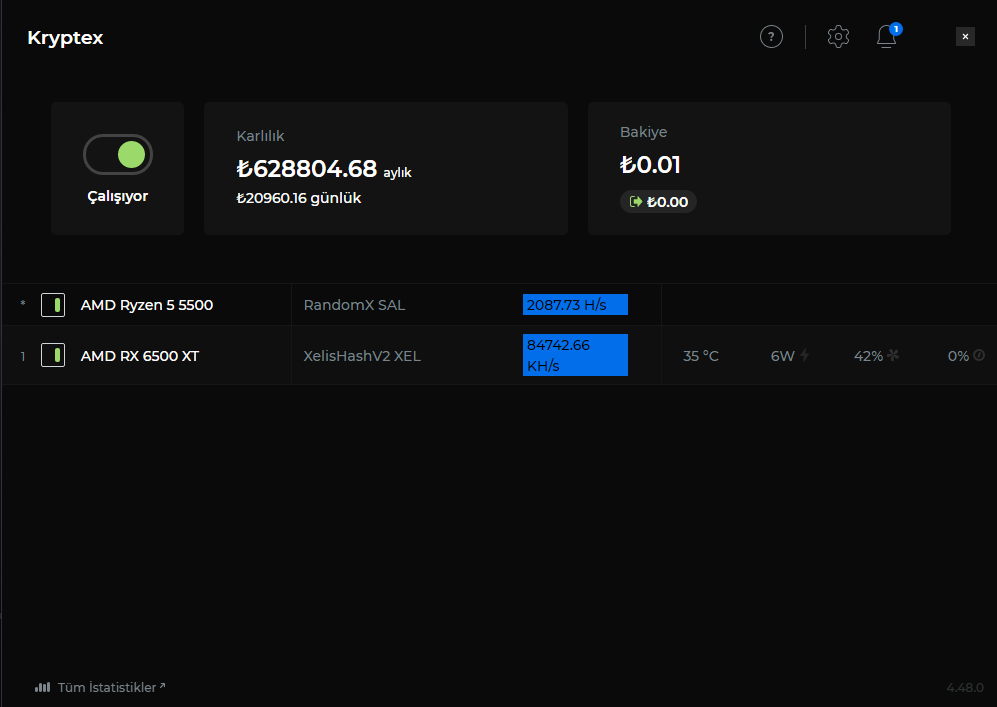This screenshot has width=997, height=707.
Task: Click the RandomX SAL algorithm text
Action: click(354, 305)
